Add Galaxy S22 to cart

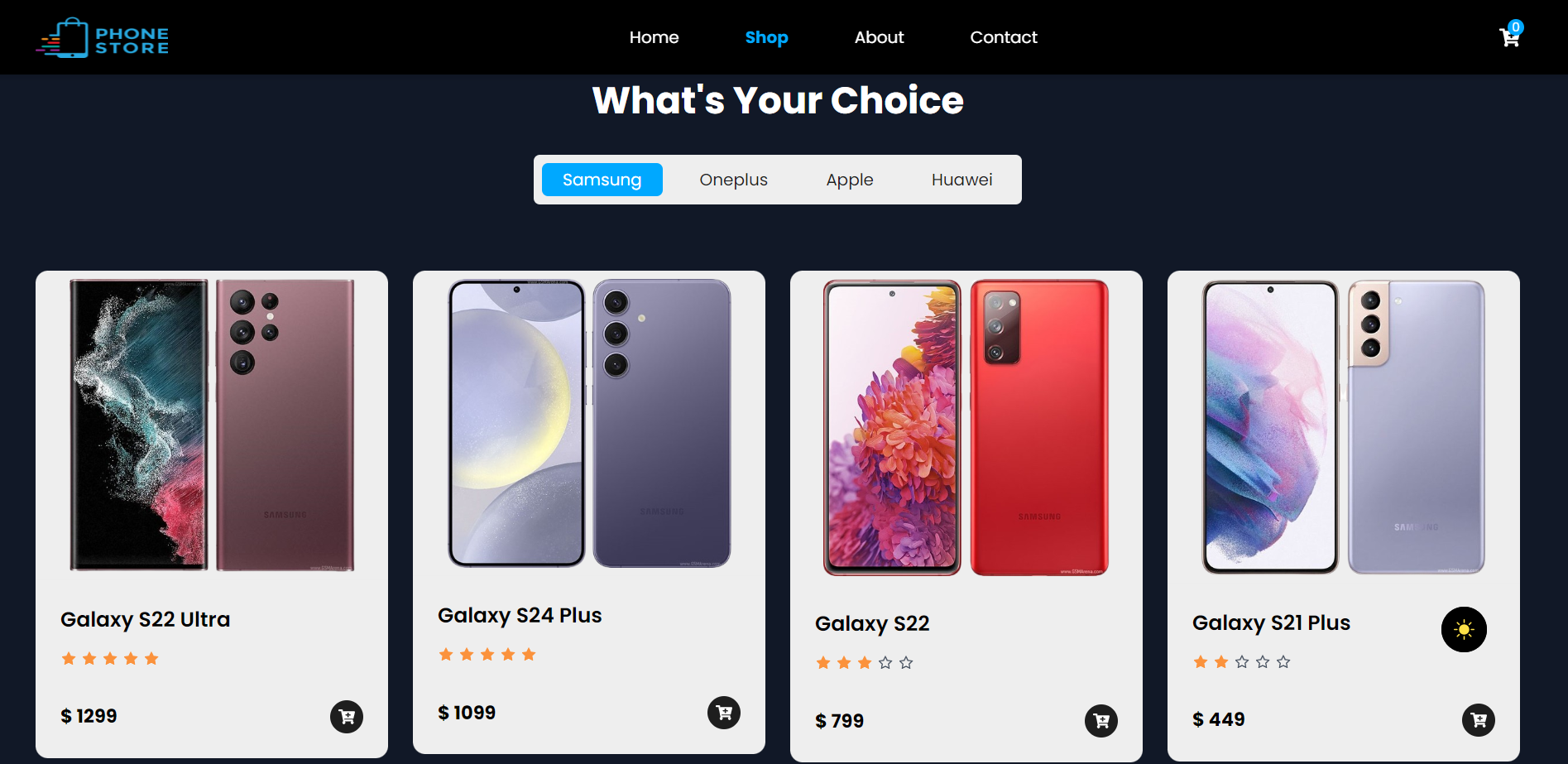[1101, 721]
